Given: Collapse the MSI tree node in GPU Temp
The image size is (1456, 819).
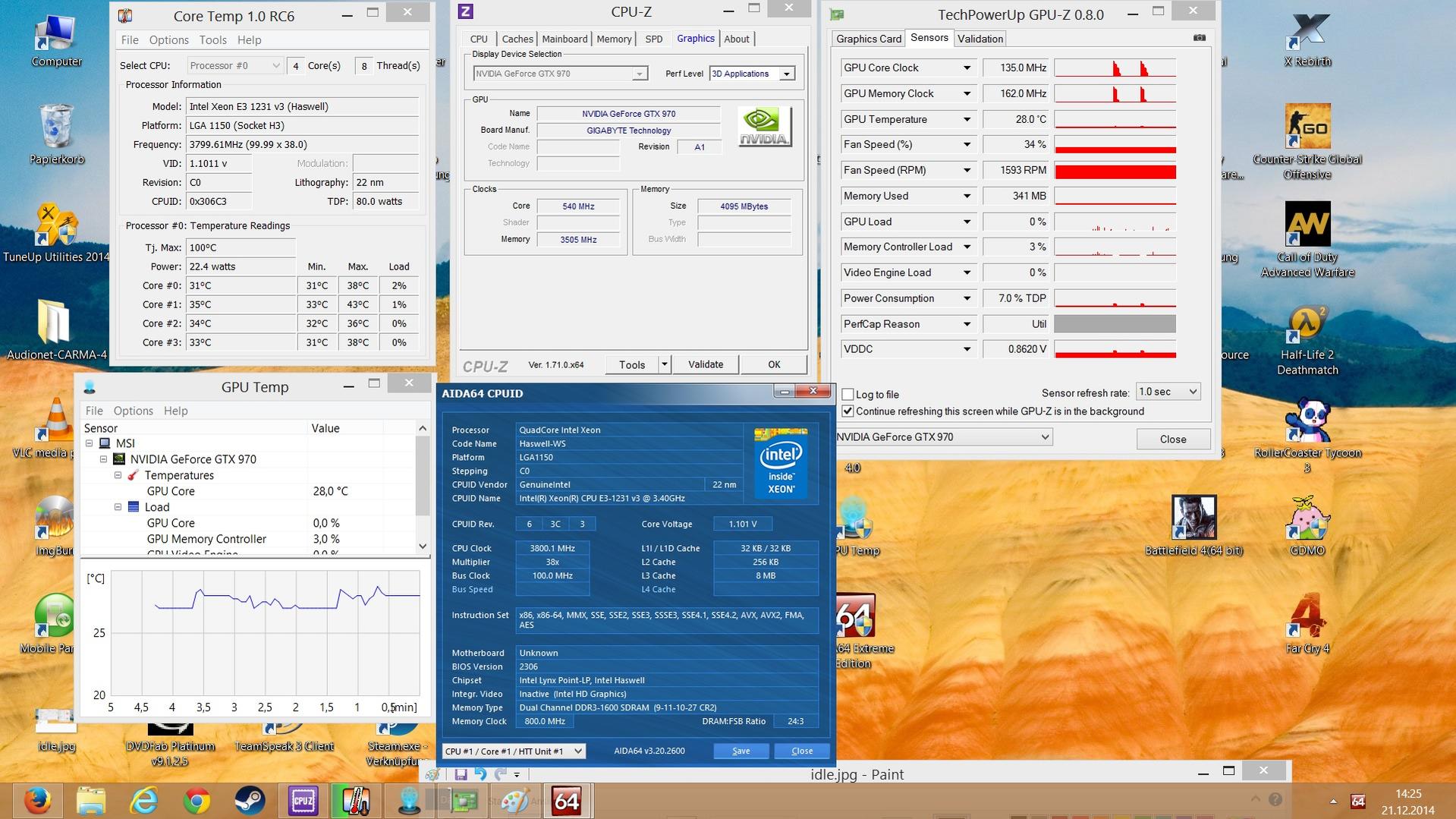Looking at the screenshot, I should (89, 443).
